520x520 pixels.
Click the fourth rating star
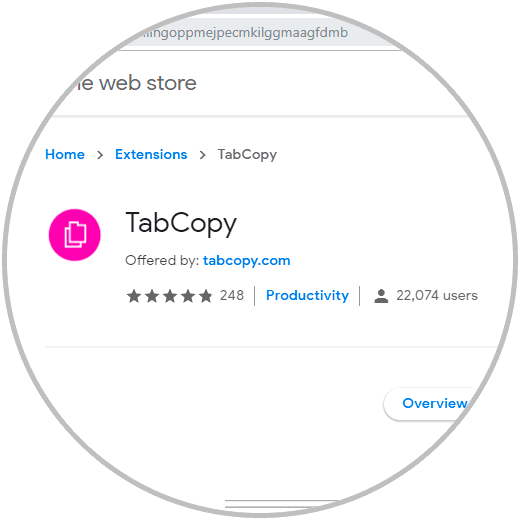point(188,296)
